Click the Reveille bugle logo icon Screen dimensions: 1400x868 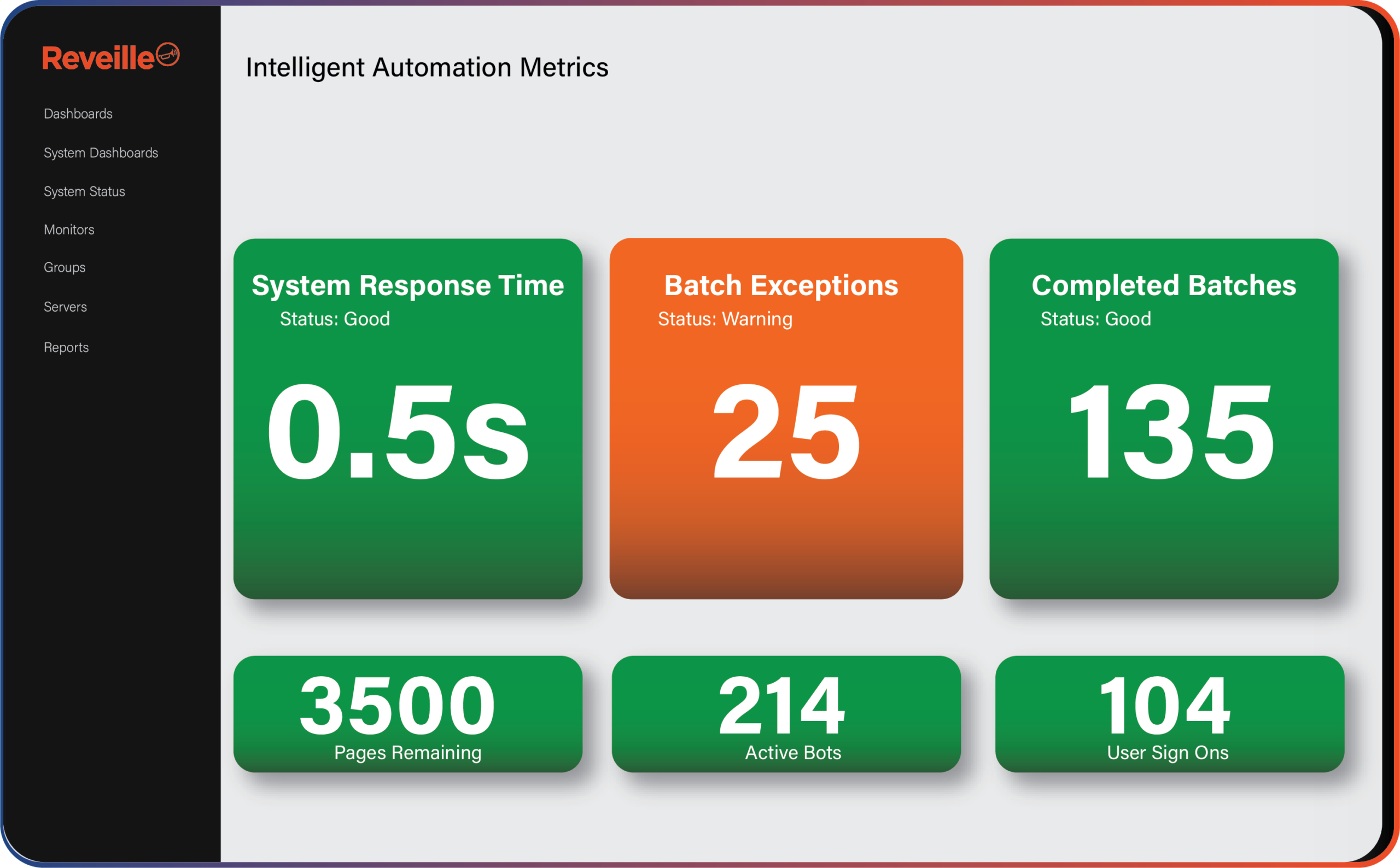[x=168, y=55]
